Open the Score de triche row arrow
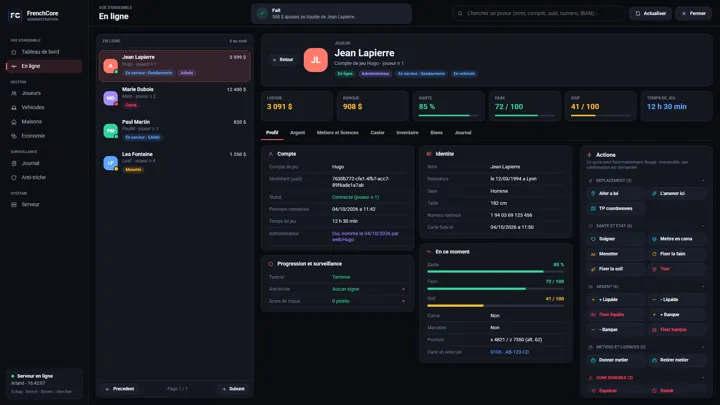The height and width of the screenshot is (405, 720). pyautogui.click(x=404, y=301)
